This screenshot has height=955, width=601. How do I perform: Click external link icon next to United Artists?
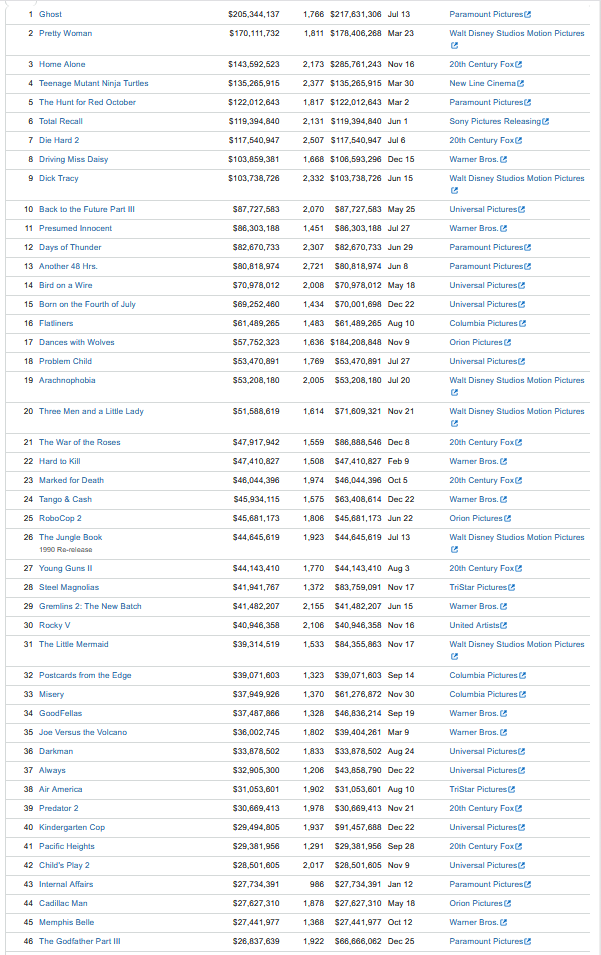pyautogui.click(x=504, y=626)
